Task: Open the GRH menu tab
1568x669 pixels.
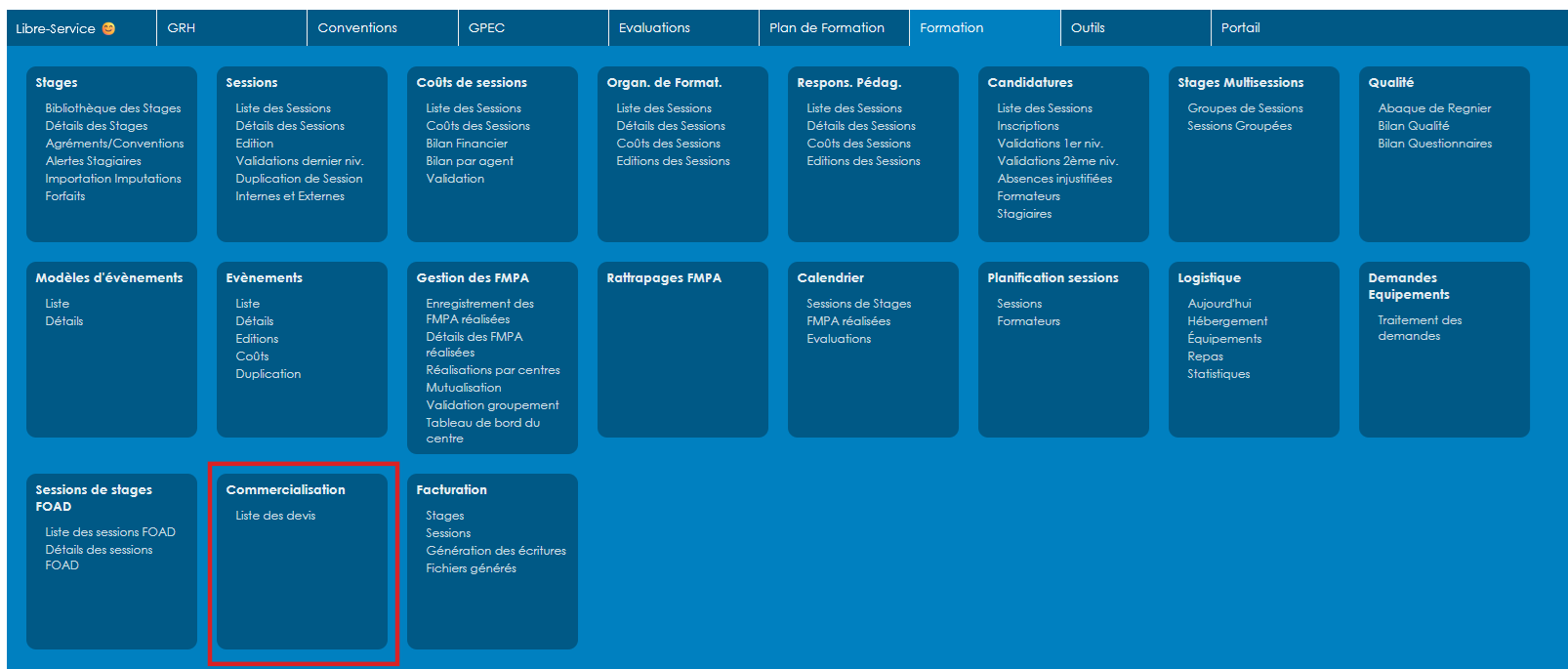Action: 182,28
